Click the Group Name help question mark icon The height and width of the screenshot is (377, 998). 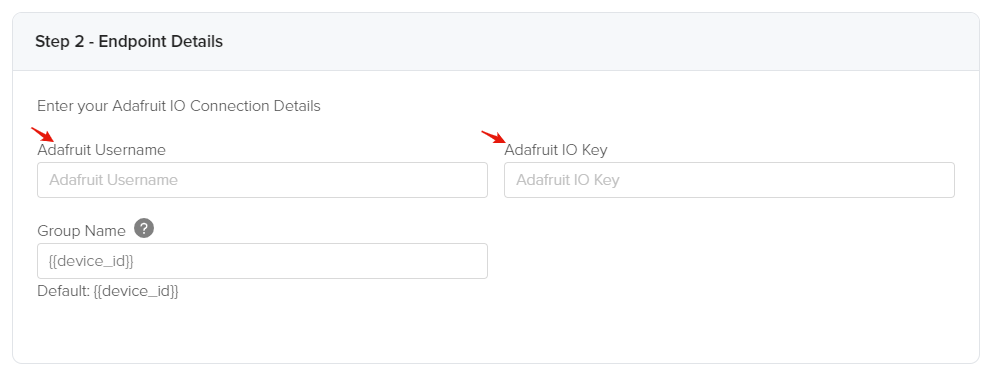pos(144,228)
